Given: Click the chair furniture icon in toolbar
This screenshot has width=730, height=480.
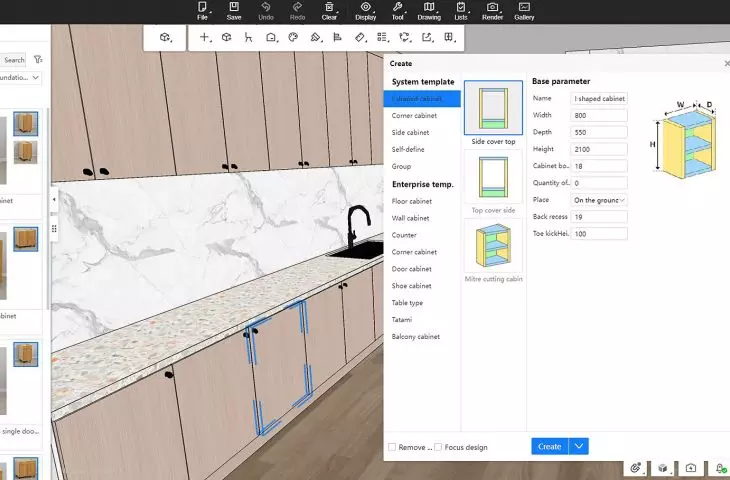Looking at the screenshot, I should point(248,37).
